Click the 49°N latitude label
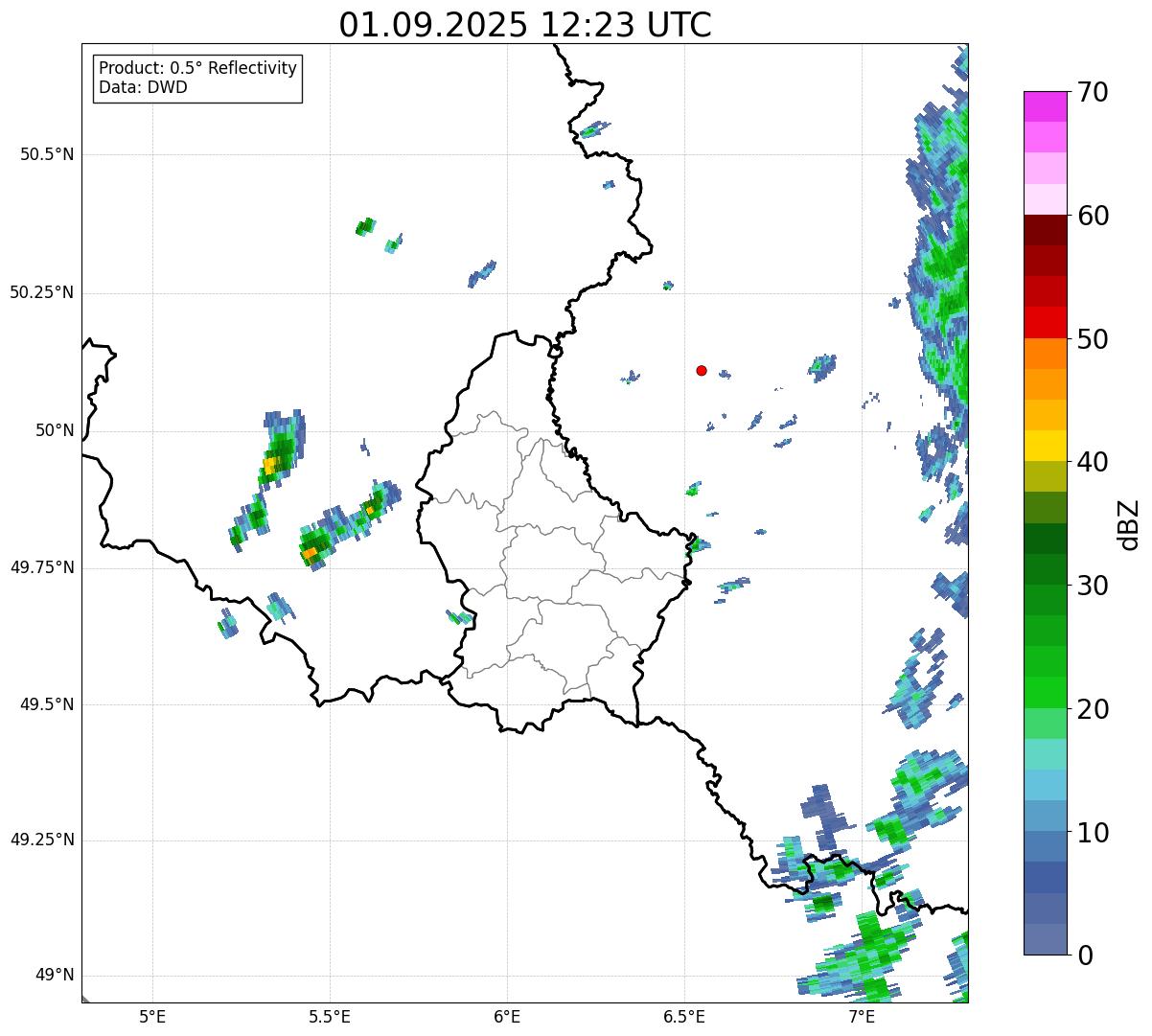Viewport: 1152px width, 1036px height. click(55, 976)
